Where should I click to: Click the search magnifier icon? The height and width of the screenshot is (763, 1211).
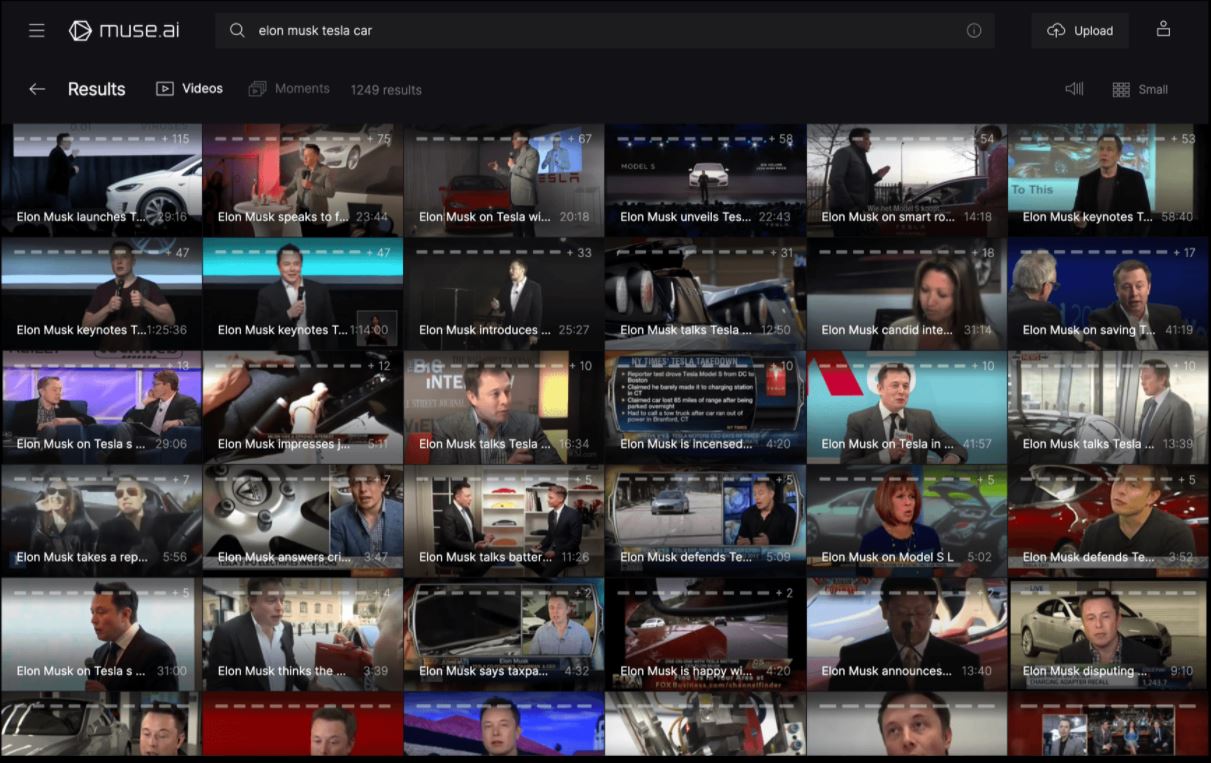pos(237,30)
